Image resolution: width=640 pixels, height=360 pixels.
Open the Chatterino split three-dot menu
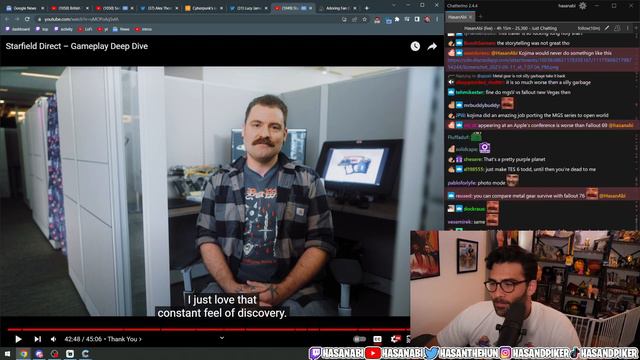pos(628,28)
